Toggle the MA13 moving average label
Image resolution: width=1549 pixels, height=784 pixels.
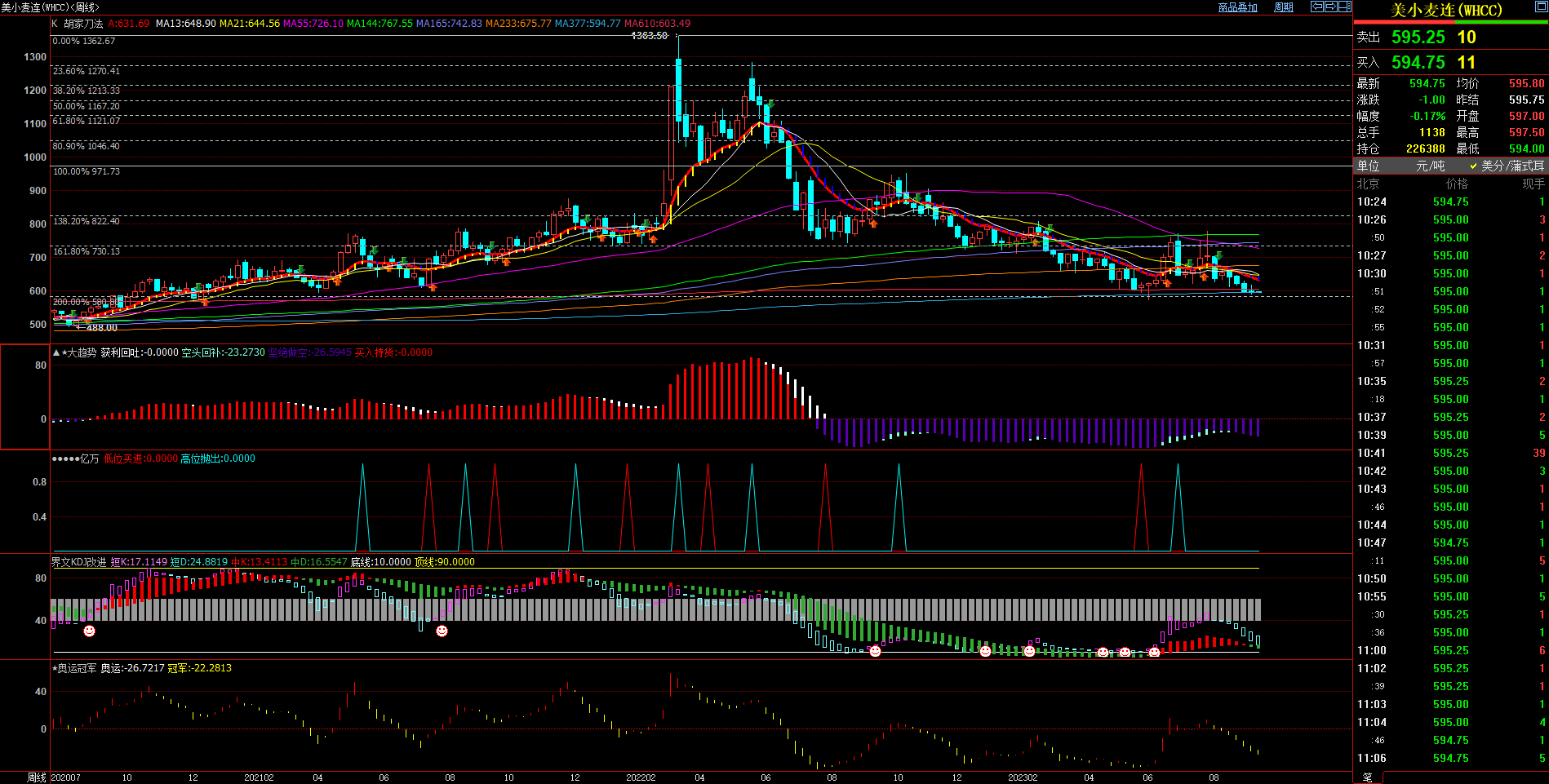pyautogui.click(x=185, y=24)
